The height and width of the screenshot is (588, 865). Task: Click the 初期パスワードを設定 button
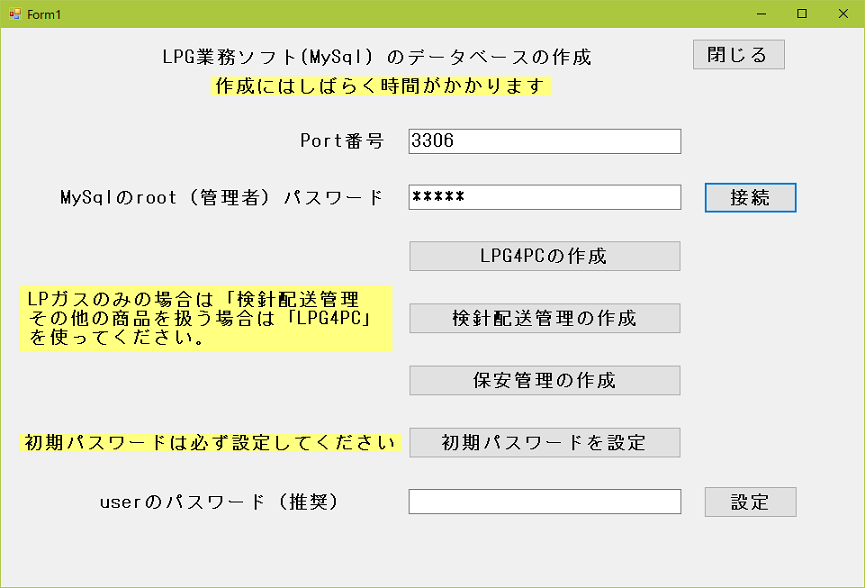pos(544,442)
